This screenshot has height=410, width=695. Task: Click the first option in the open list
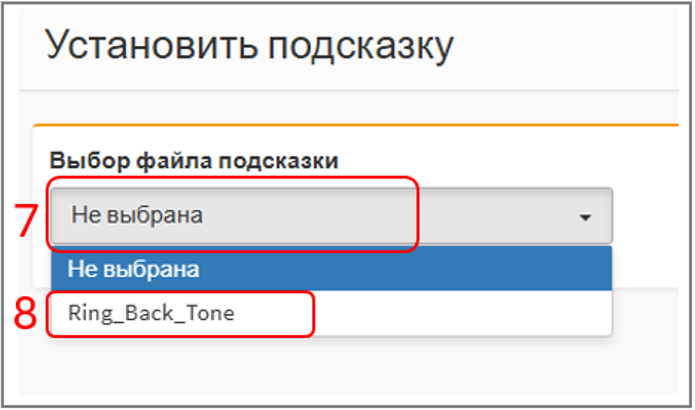coord(330,268)
